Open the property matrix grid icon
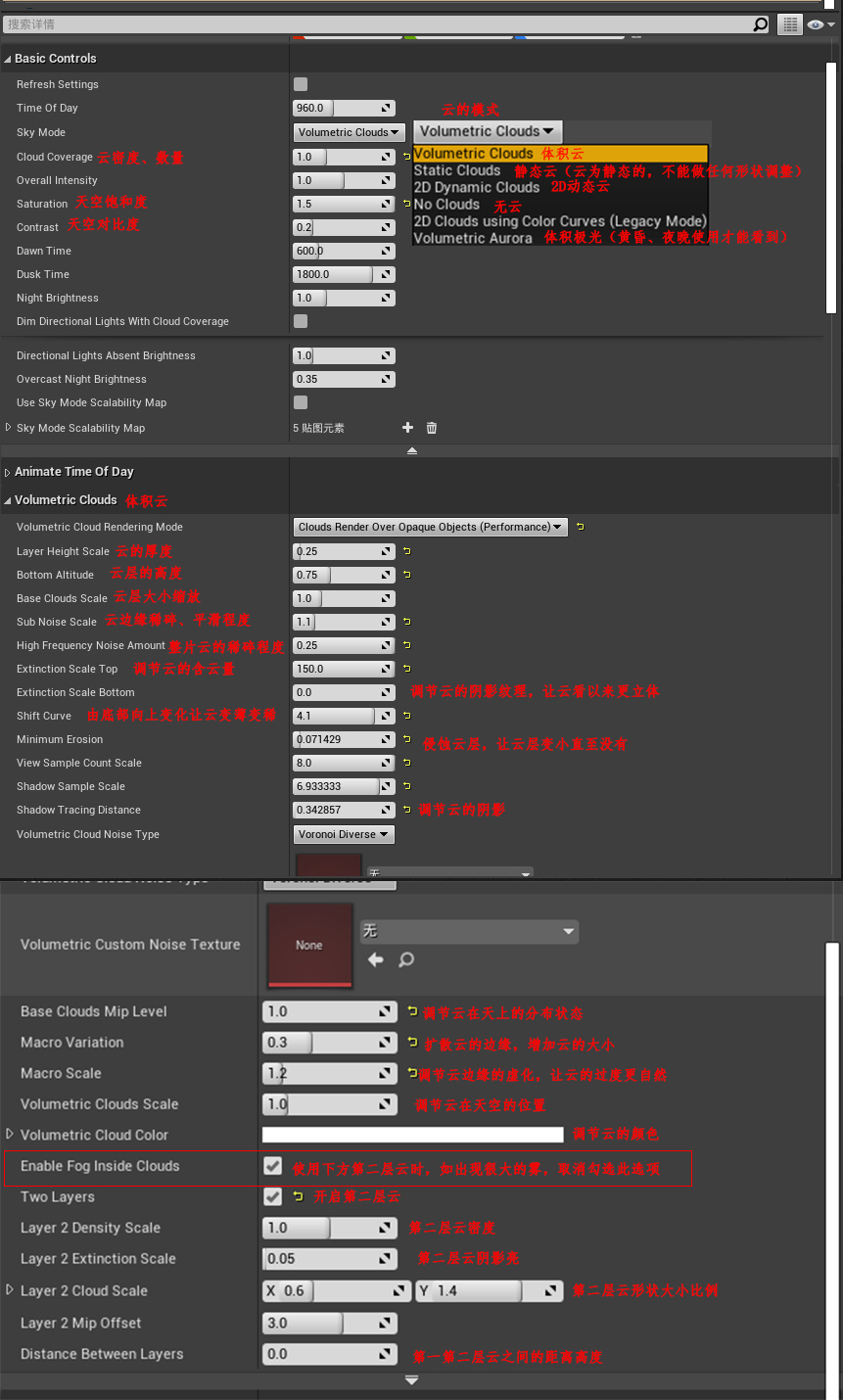This screenshot has height=1400, width=843. click(x=789, y=24)
